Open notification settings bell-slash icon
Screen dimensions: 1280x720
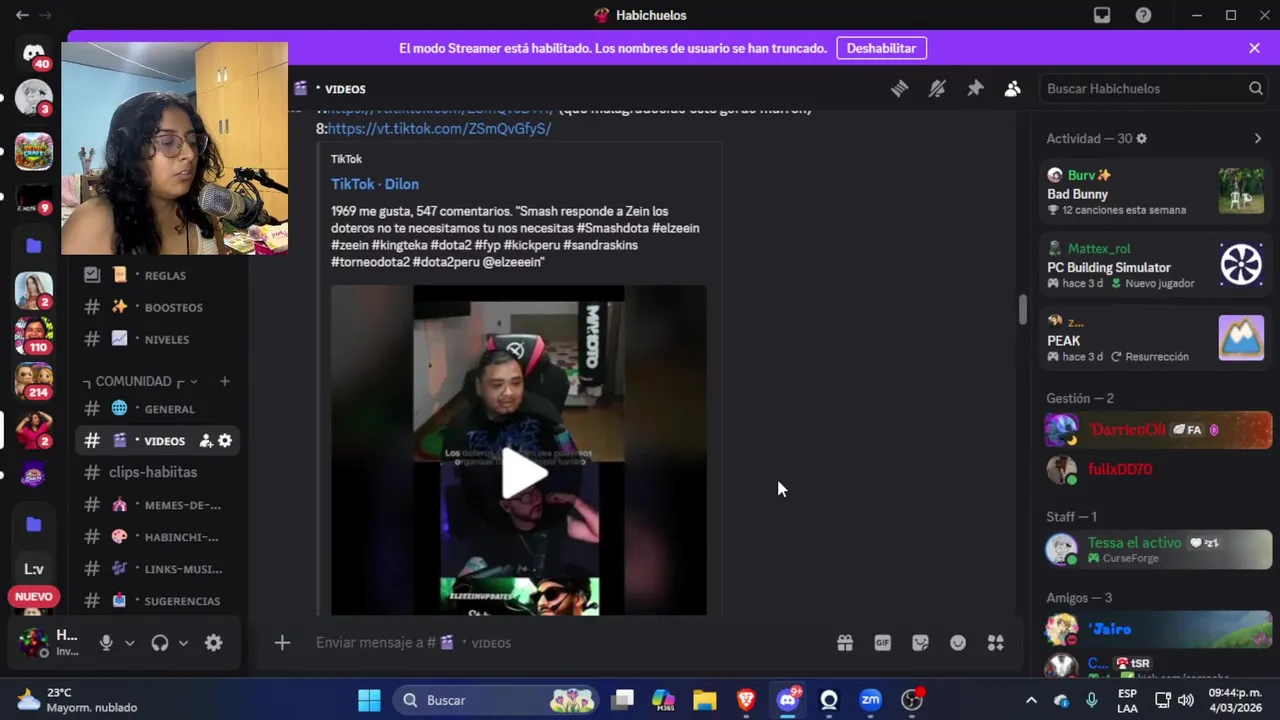[937, 89]
